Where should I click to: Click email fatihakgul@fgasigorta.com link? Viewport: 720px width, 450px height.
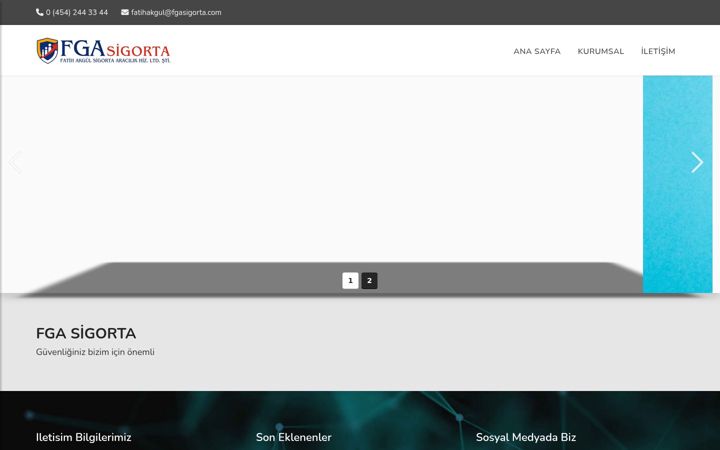176,12
